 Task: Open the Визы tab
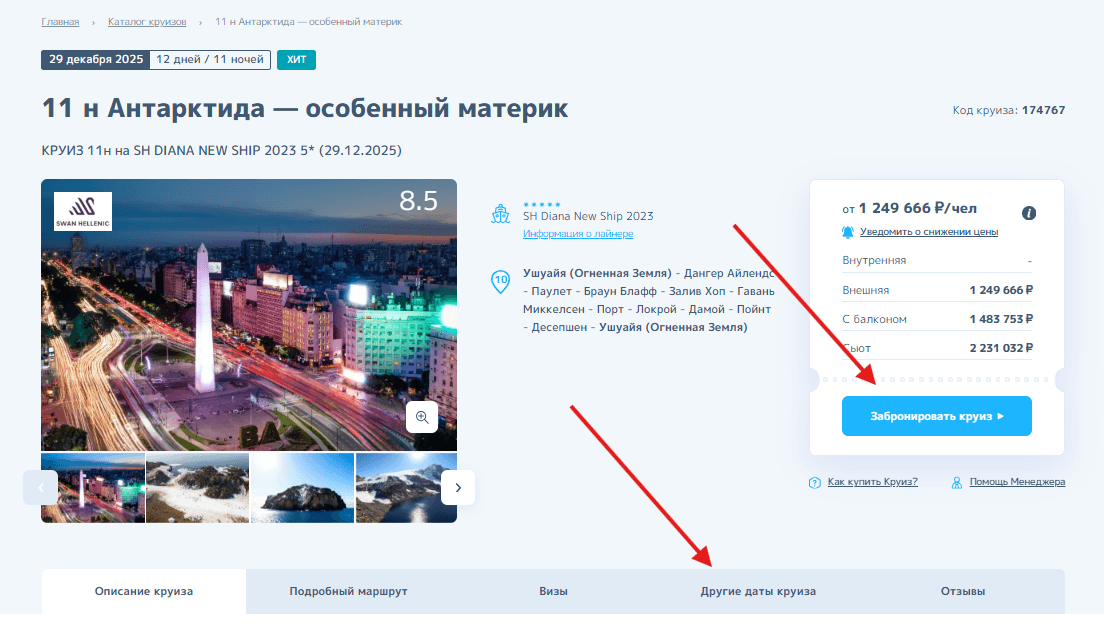coord(553,591)
